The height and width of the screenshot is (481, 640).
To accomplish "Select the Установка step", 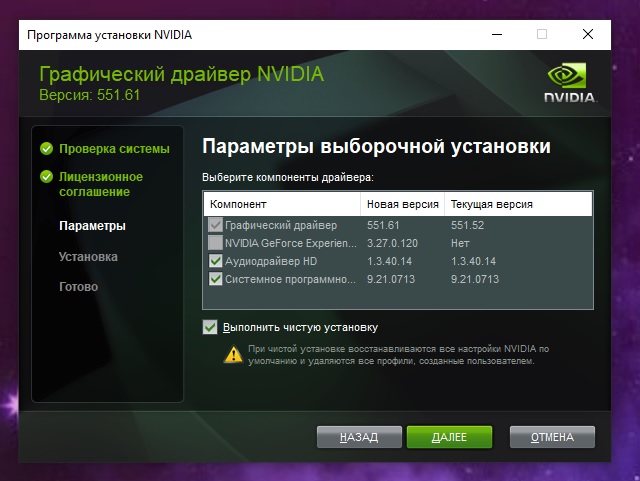I will 88,256.
